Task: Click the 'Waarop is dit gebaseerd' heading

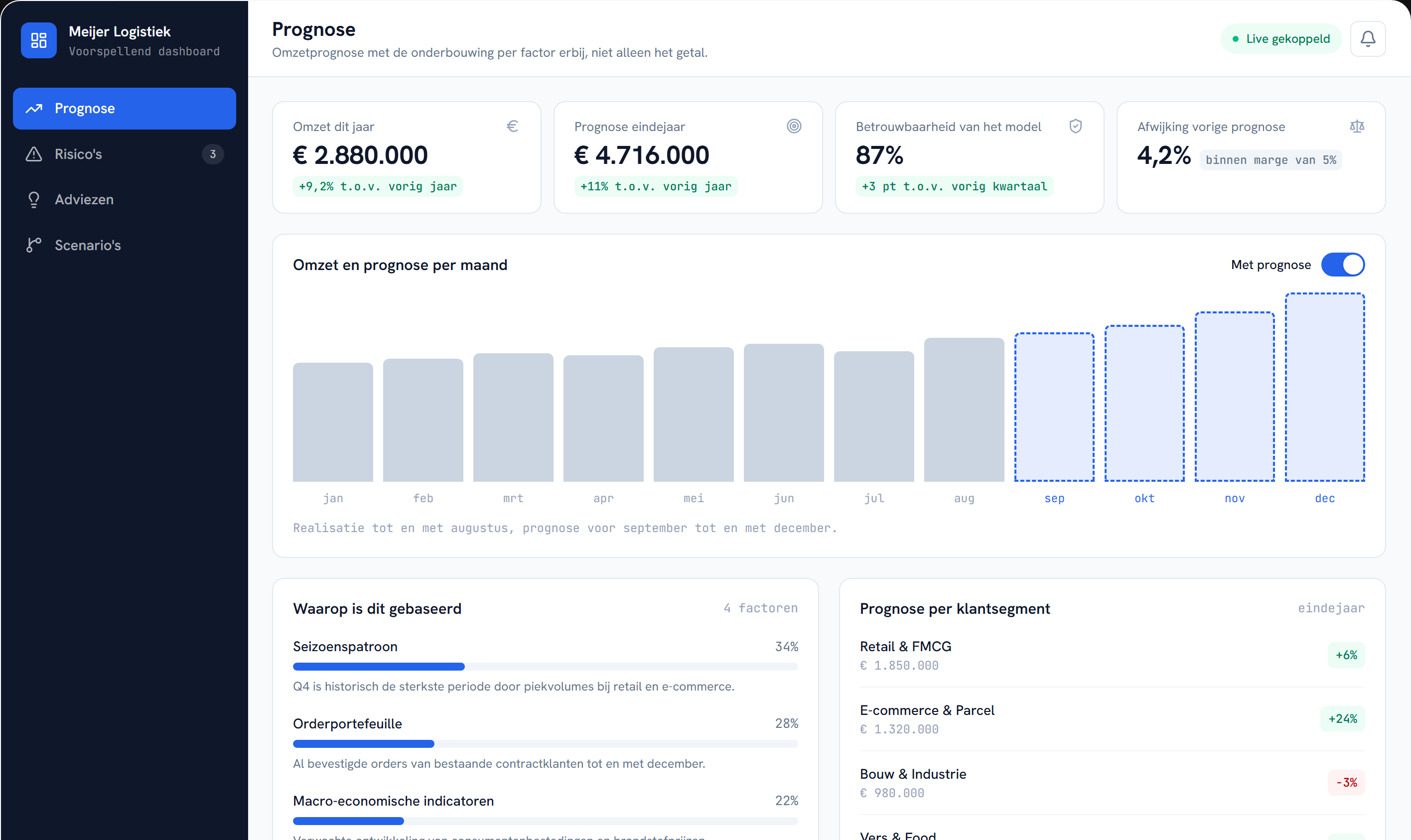Action: [x=377, y=608]
